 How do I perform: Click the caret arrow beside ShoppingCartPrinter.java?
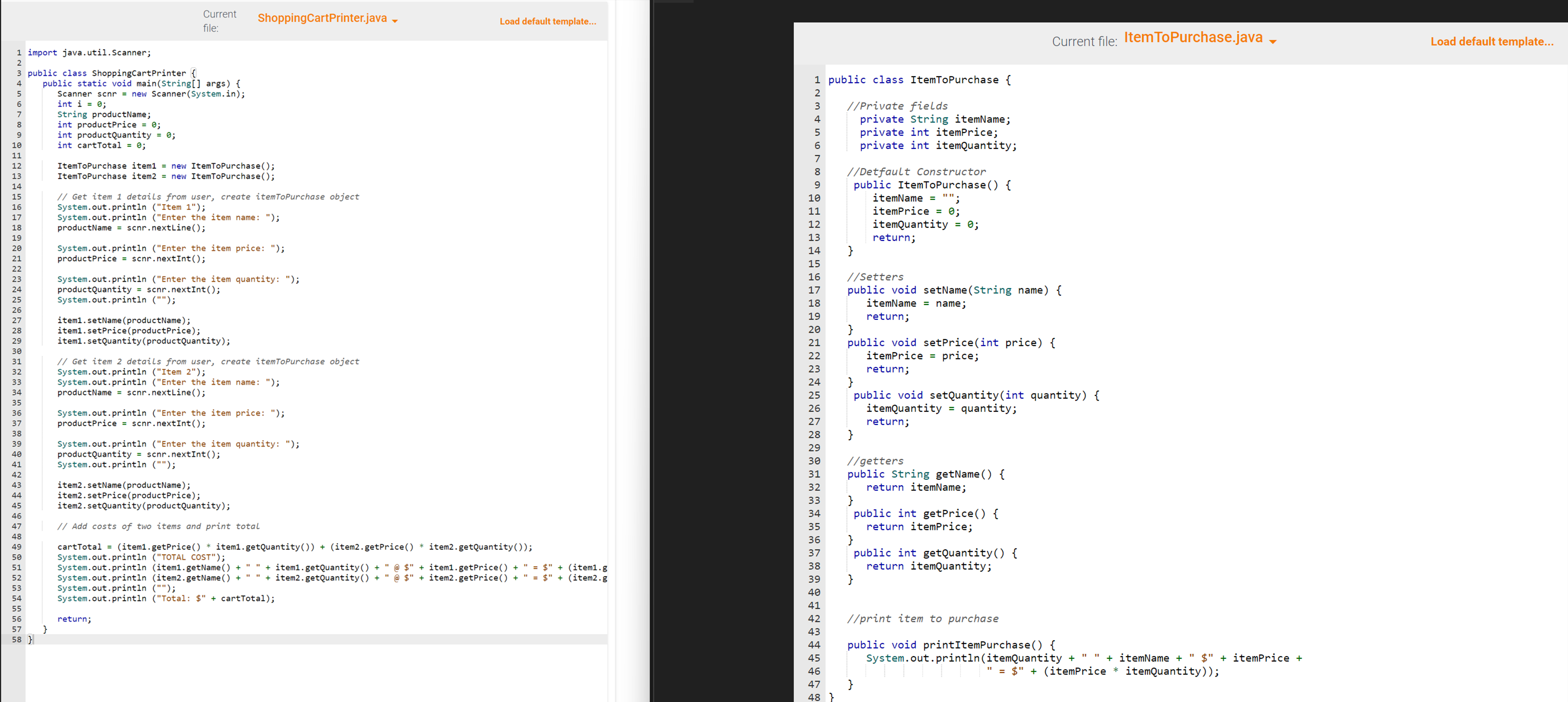(x=395, y=21)
